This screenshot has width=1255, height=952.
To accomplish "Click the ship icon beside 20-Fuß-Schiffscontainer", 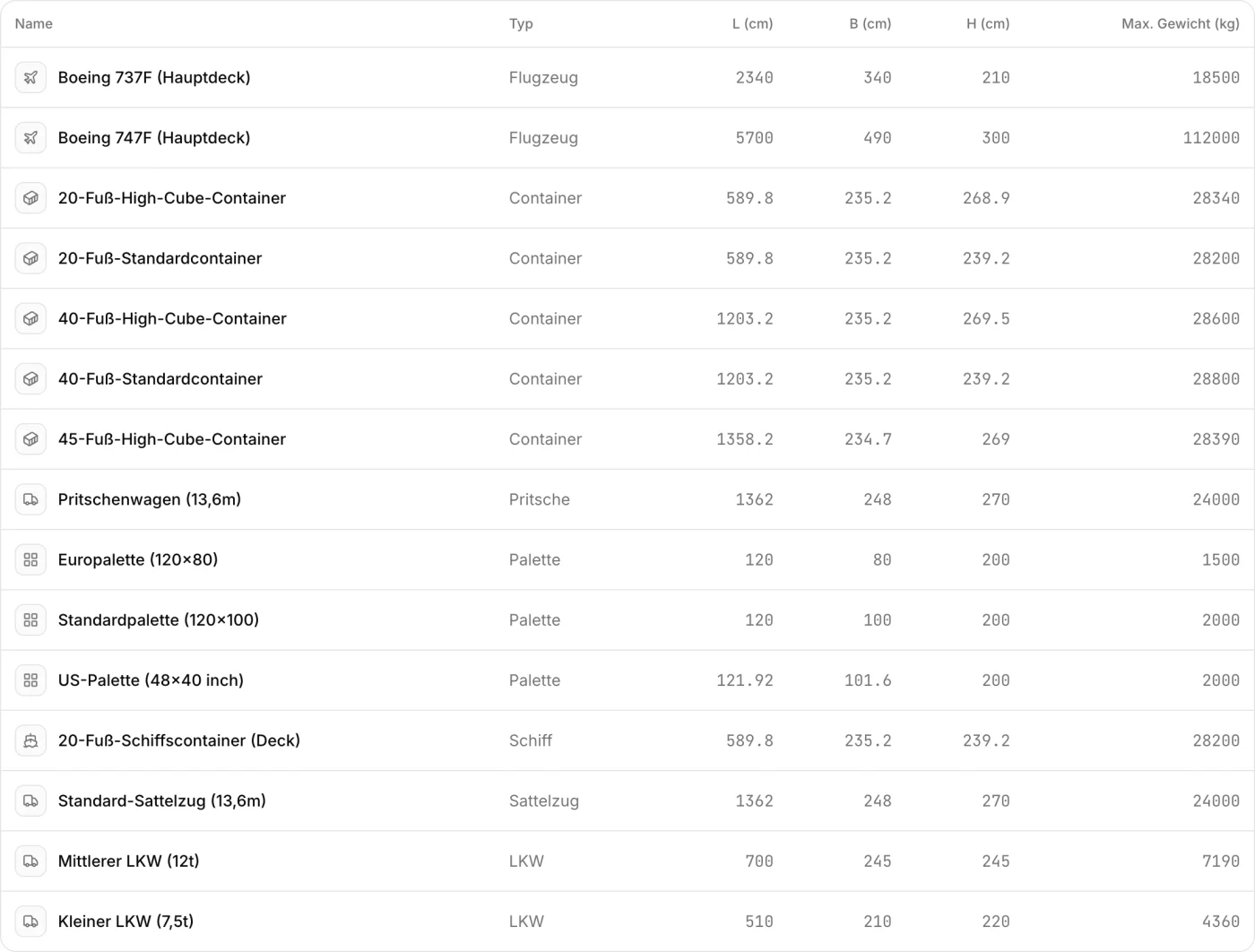I will [x=30, y=740].
